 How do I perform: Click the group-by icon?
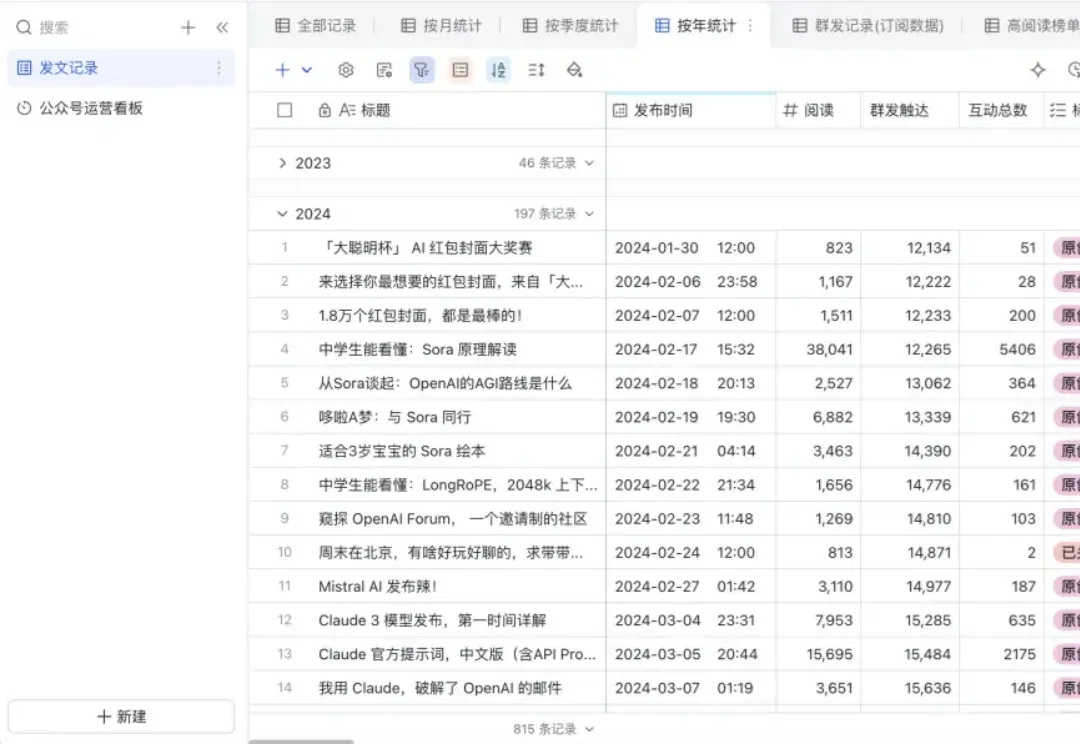(460, 70)
